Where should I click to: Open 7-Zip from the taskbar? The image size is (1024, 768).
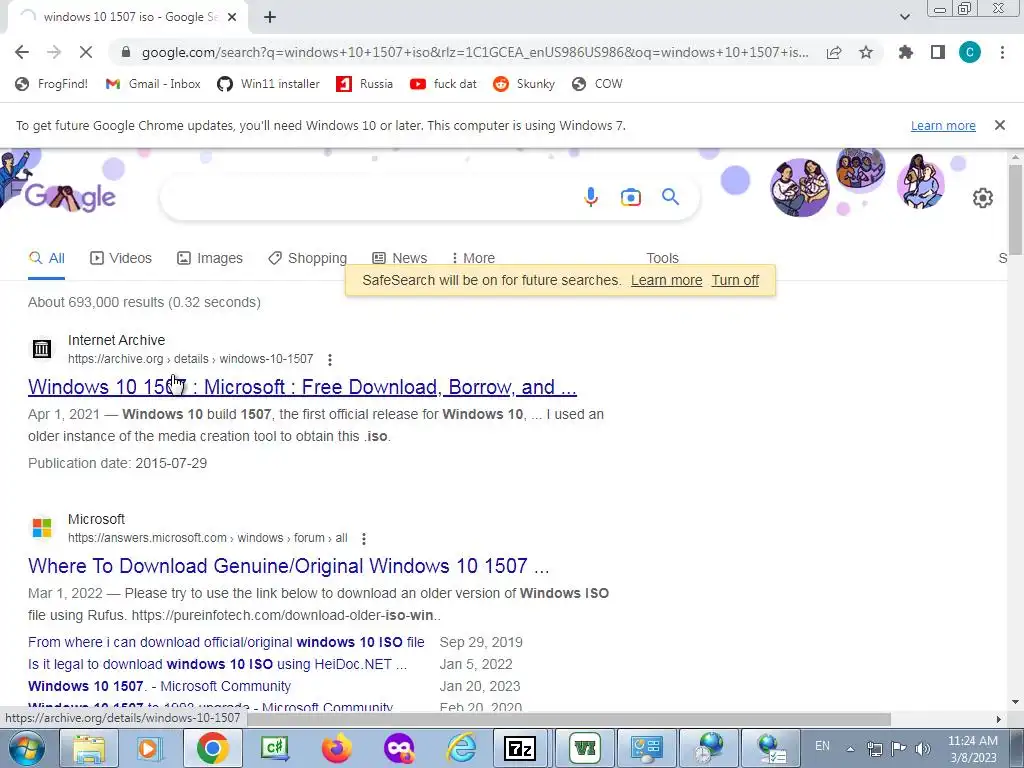click(x=520, y=748)
